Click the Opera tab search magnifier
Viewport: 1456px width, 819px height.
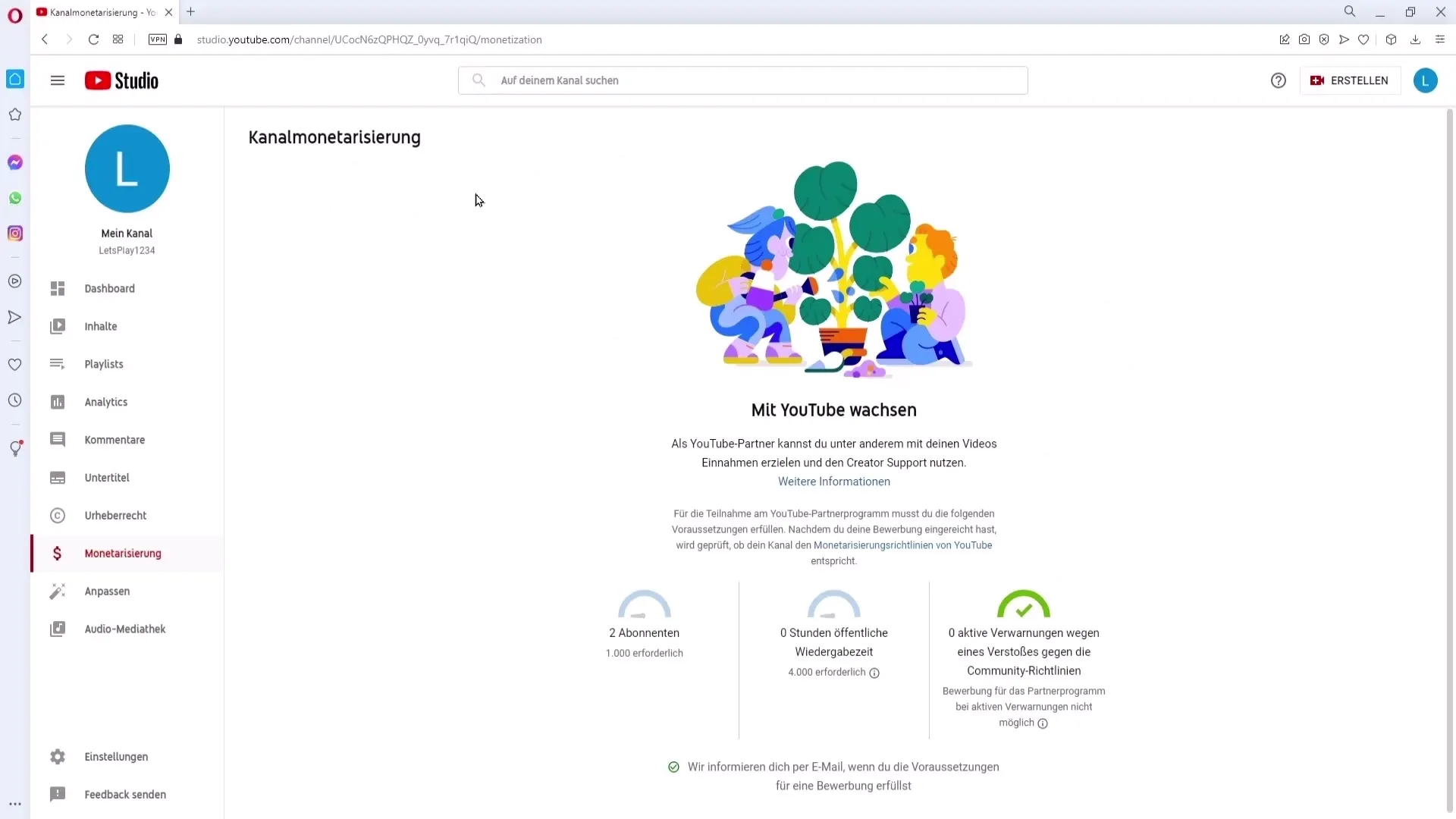[x=1350, y=11]
